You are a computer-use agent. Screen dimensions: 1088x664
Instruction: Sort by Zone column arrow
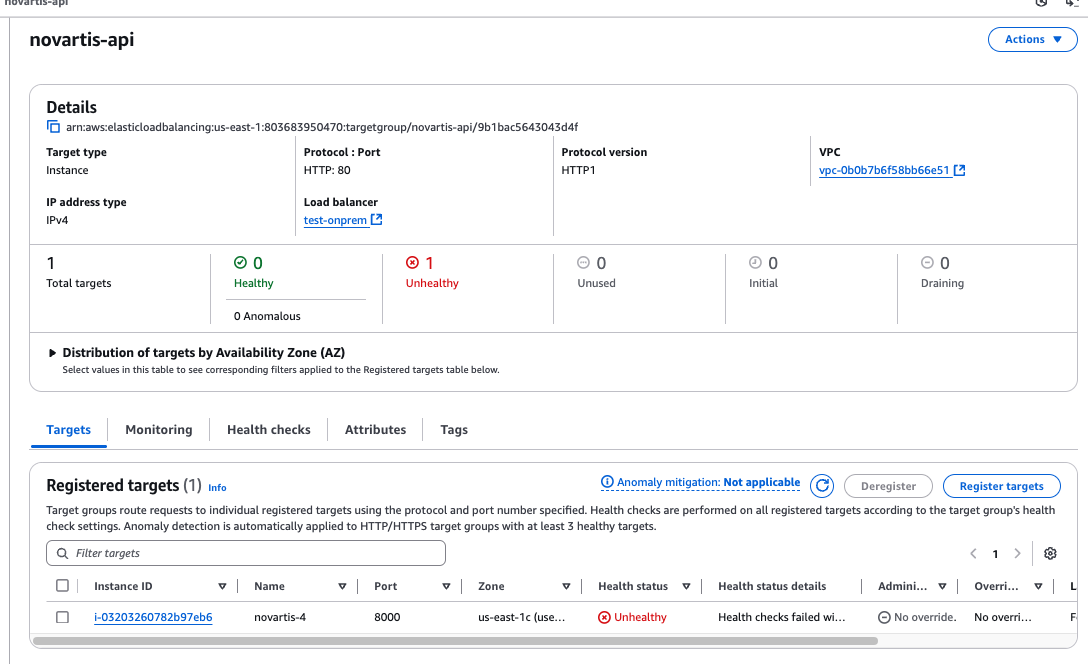click(x=566, y=586)
